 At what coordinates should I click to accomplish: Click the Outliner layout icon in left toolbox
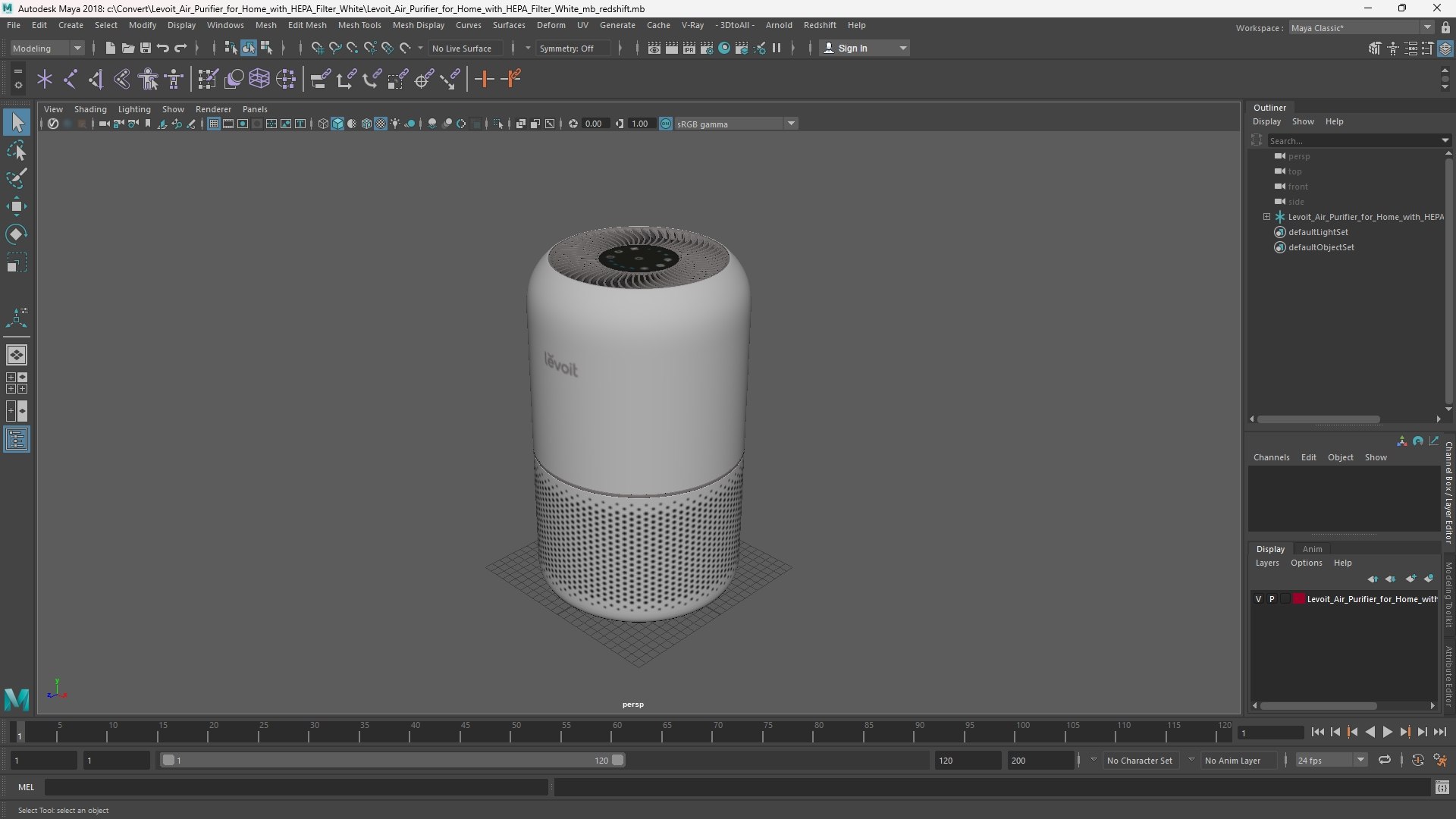(17, 440)
